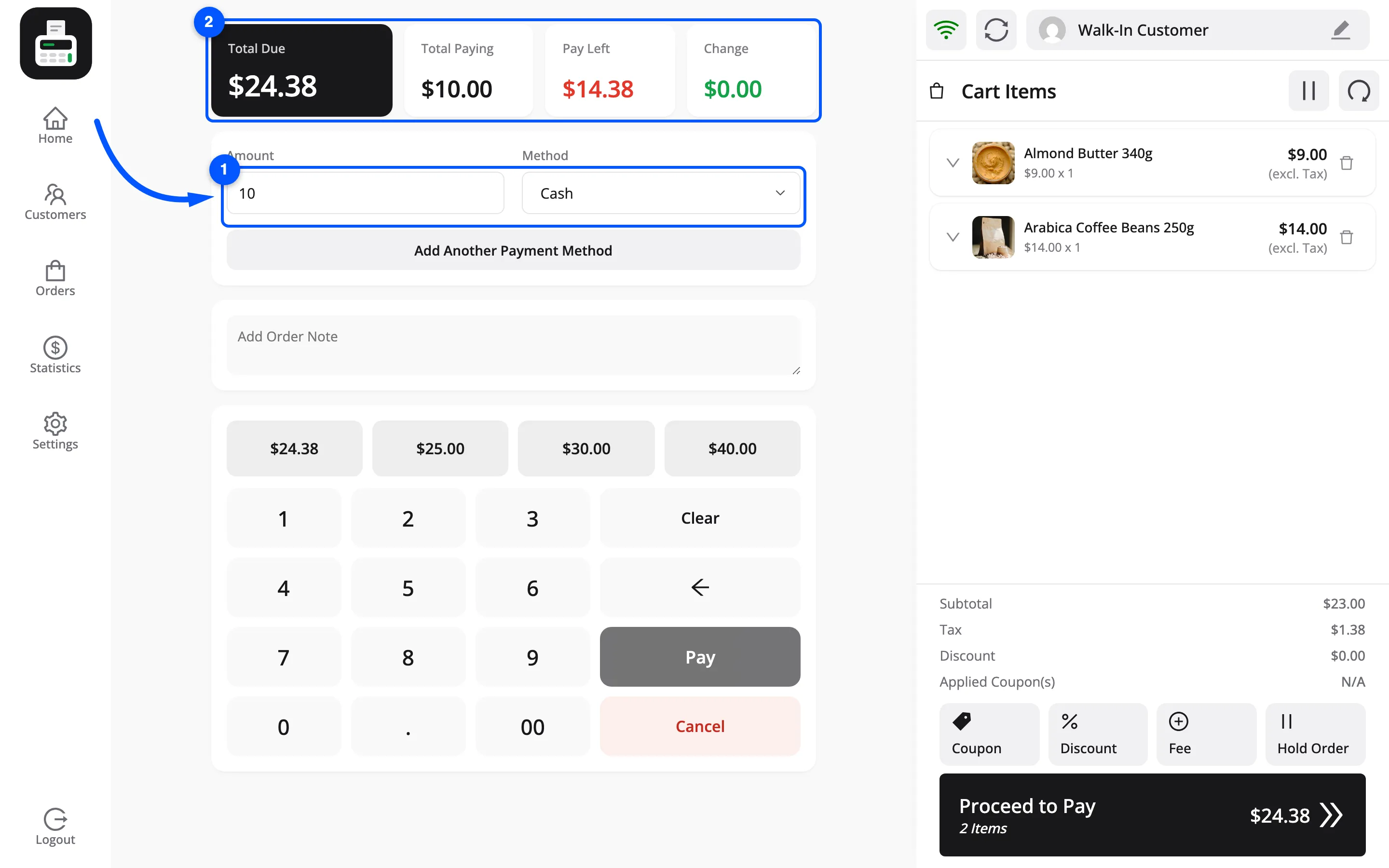The height and width of the screenshot is (868, 1389).
Task: Open Settings from the sidebar
Action: point(55,431)
